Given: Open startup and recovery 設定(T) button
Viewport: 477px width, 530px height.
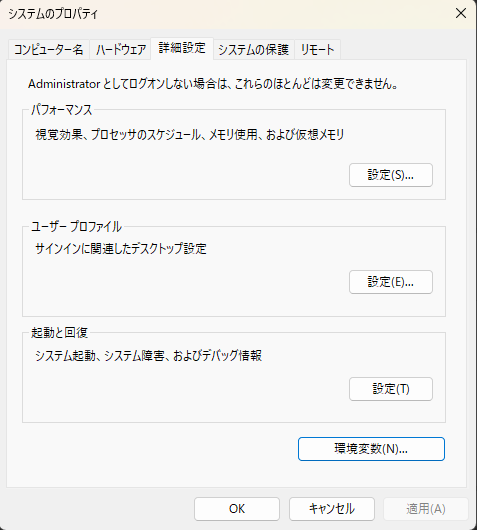Looking at the screenshot, I should [391, 389].
